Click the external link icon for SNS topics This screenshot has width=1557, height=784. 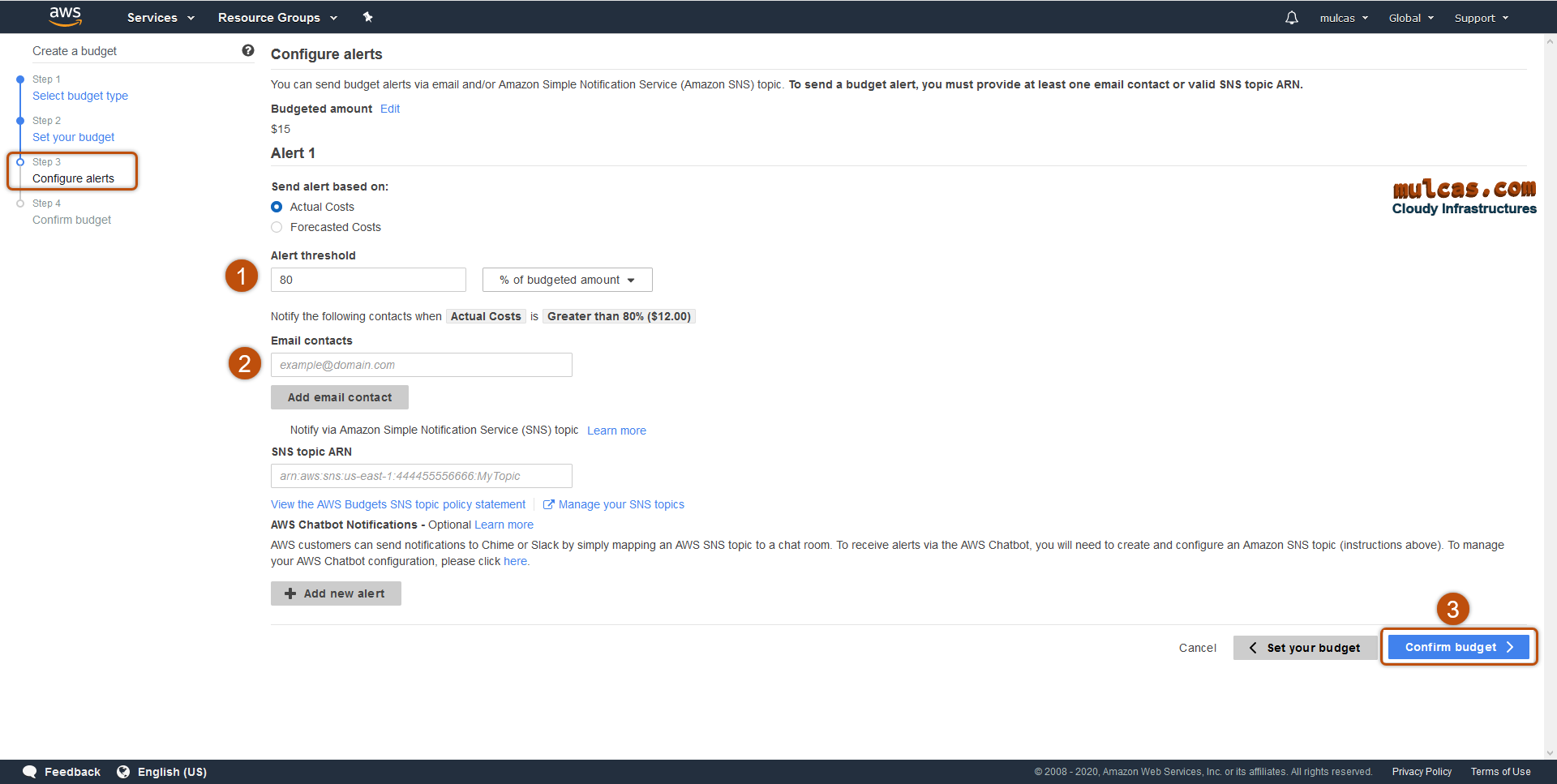click(548, 504)
